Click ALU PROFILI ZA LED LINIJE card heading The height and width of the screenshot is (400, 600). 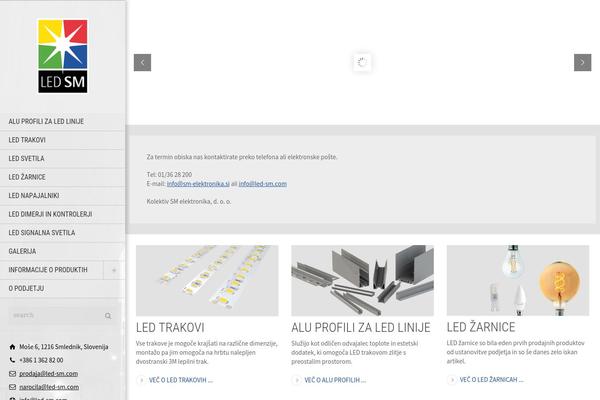coord(361,328)
